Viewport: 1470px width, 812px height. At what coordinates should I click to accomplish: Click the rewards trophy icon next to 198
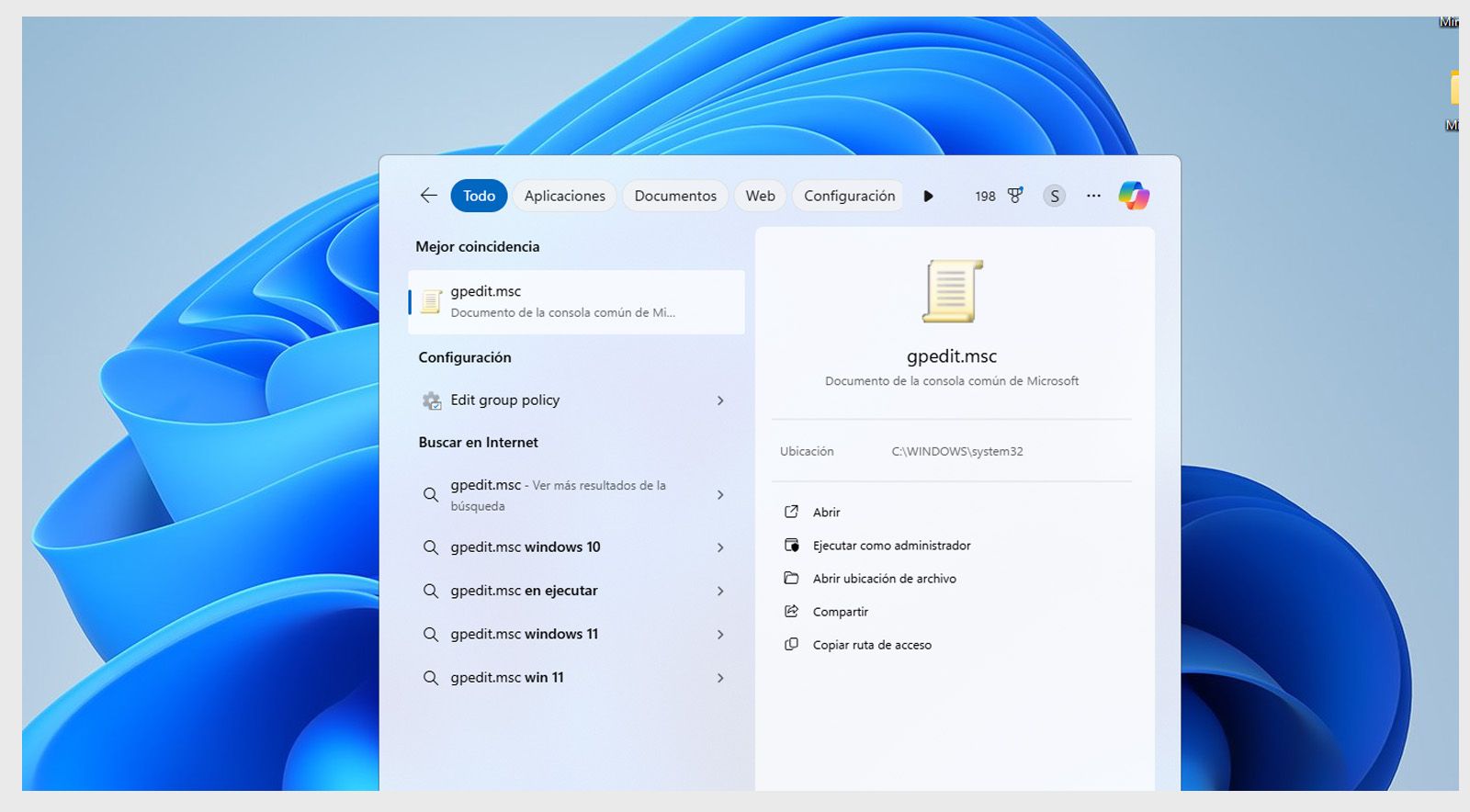click(1015, 196)
